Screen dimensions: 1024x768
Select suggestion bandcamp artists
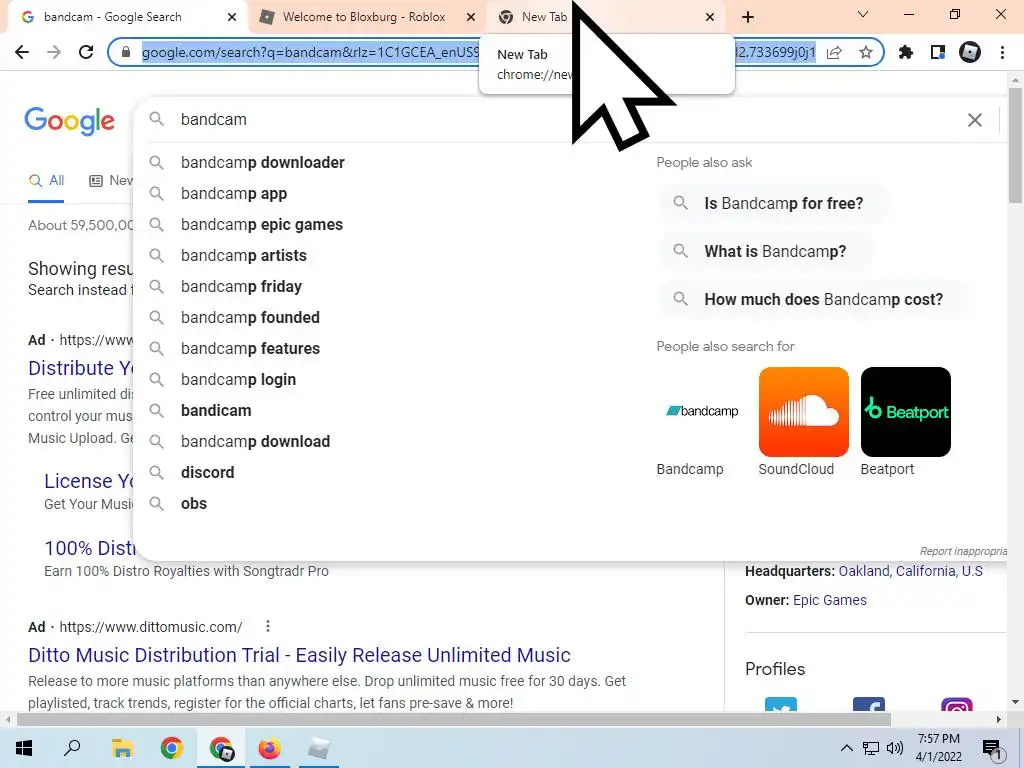pyautogui.click(x=244, y=255)
